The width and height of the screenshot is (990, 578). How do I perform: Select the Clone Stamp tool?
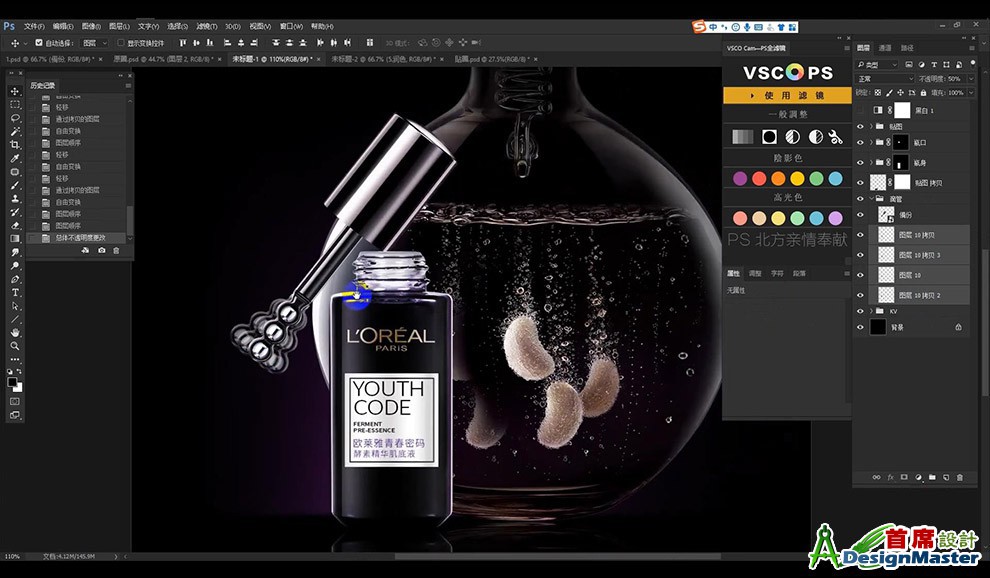click(x=15, y=199)
